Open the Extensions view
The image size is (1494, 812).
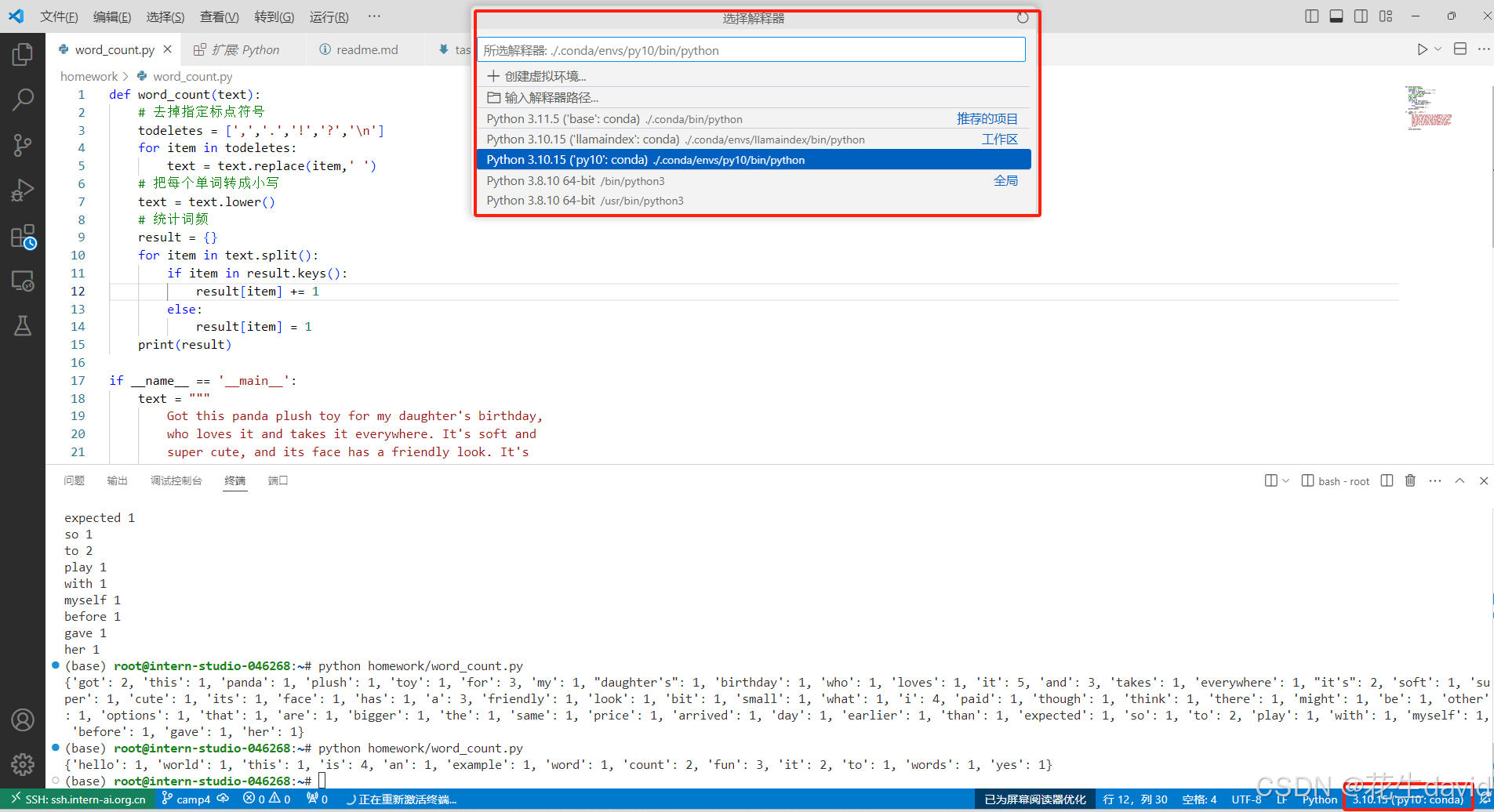coord(23,236)
